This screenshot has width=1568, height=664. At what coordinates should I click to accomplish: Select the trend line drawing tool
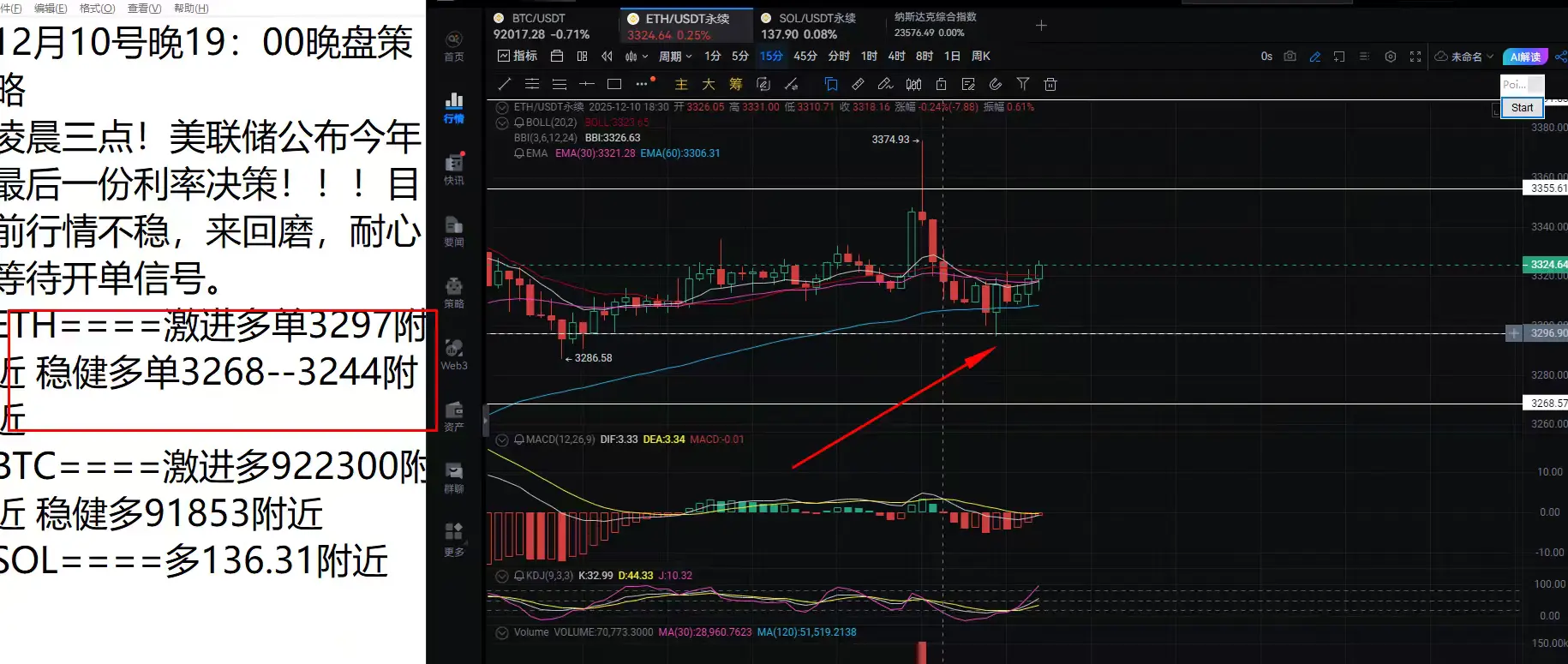pyautogui.click(x=505, y=84)
